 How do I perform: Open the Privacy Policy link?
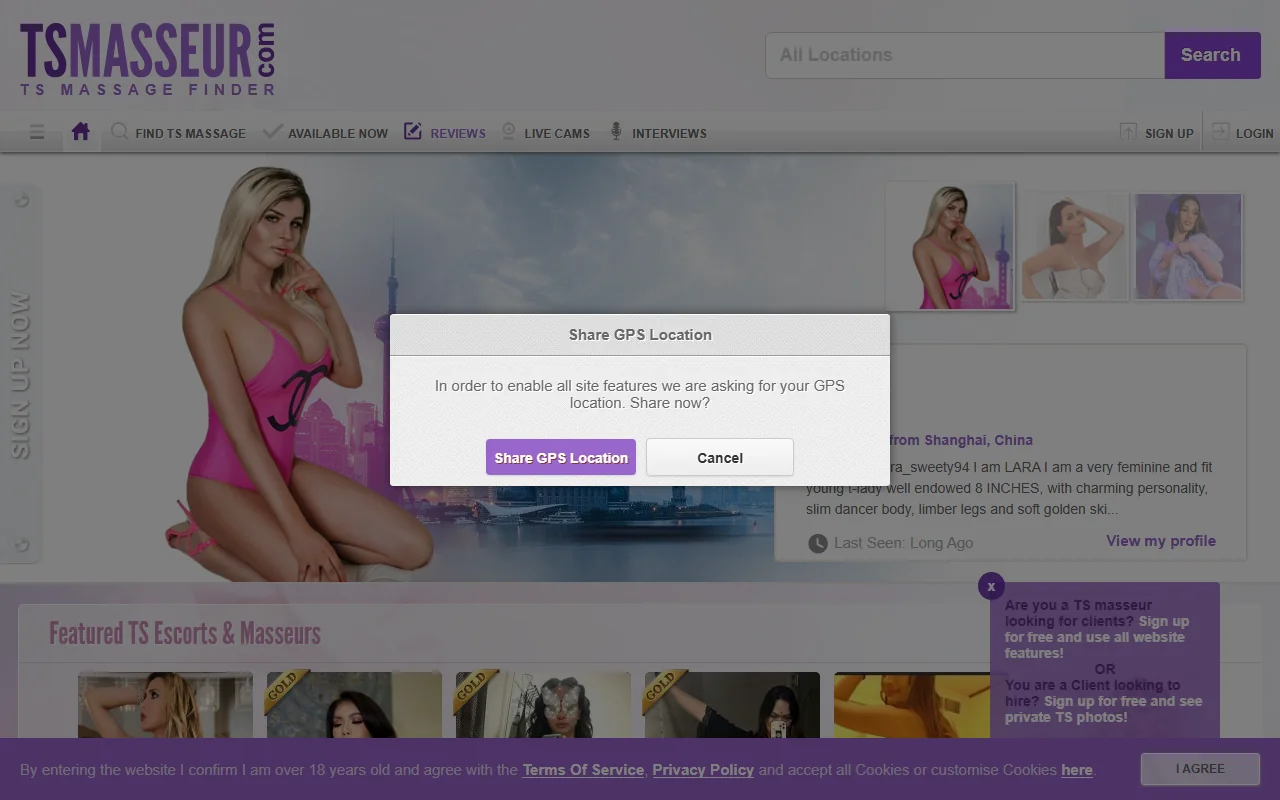(x=702, y=770)
